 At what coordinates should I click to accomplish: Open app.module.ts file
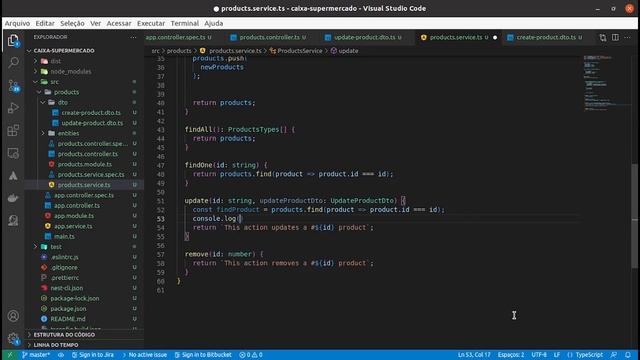74,216
